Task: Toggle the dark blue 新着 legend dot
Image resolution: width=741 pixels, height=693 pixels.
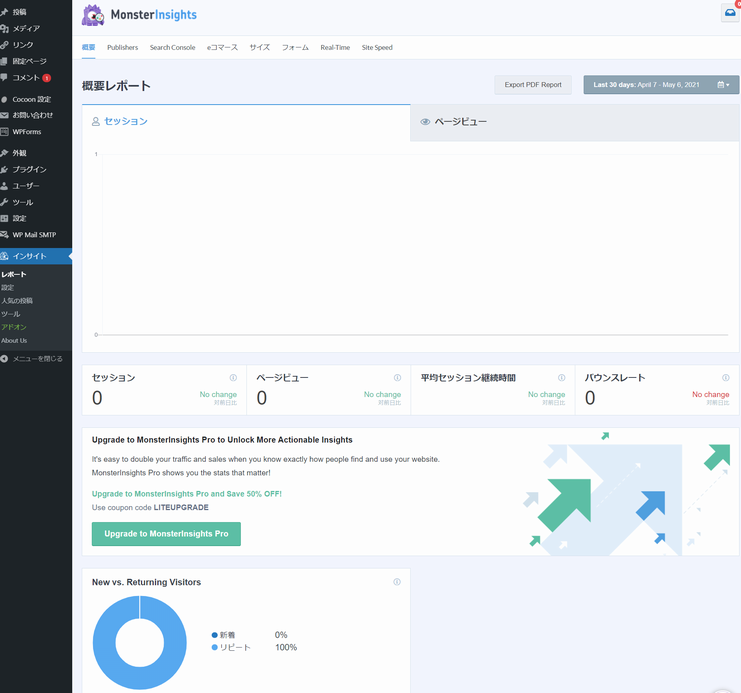Action: click(215, 635)
